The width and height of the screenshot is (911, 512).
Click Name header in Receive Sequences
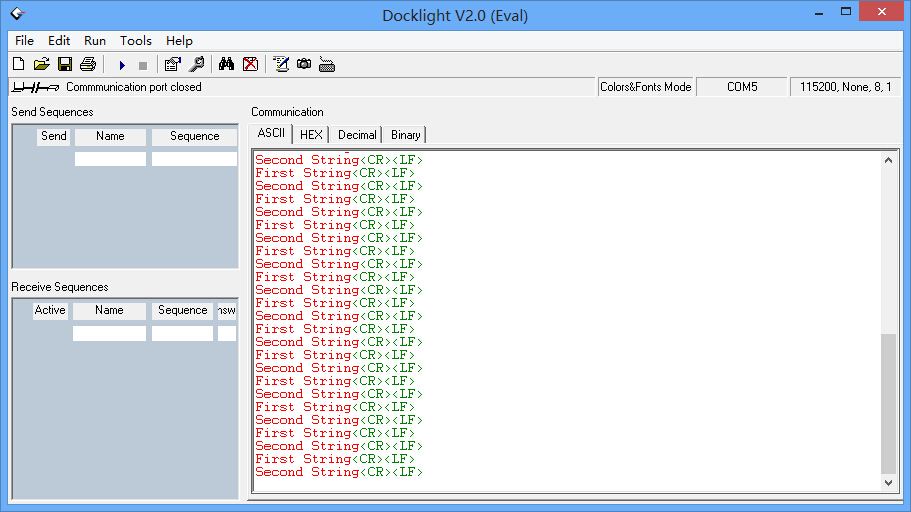point(109,310)
